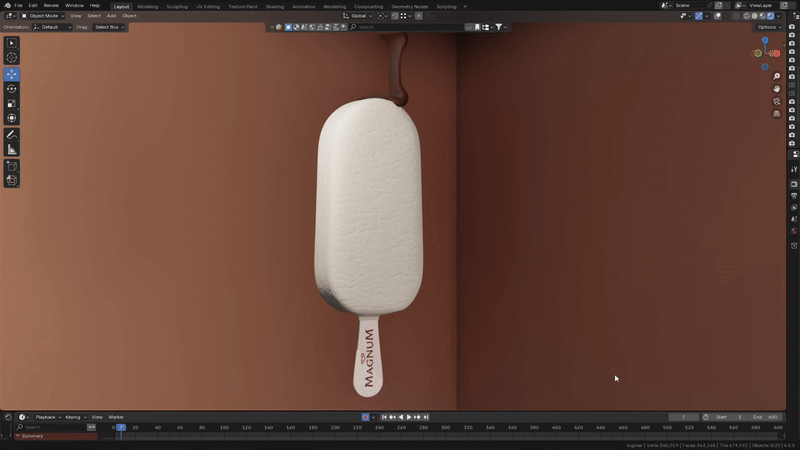Screen dimensions: 800x450
Task: Add workspace with the plus button
Action: (465, 7)
